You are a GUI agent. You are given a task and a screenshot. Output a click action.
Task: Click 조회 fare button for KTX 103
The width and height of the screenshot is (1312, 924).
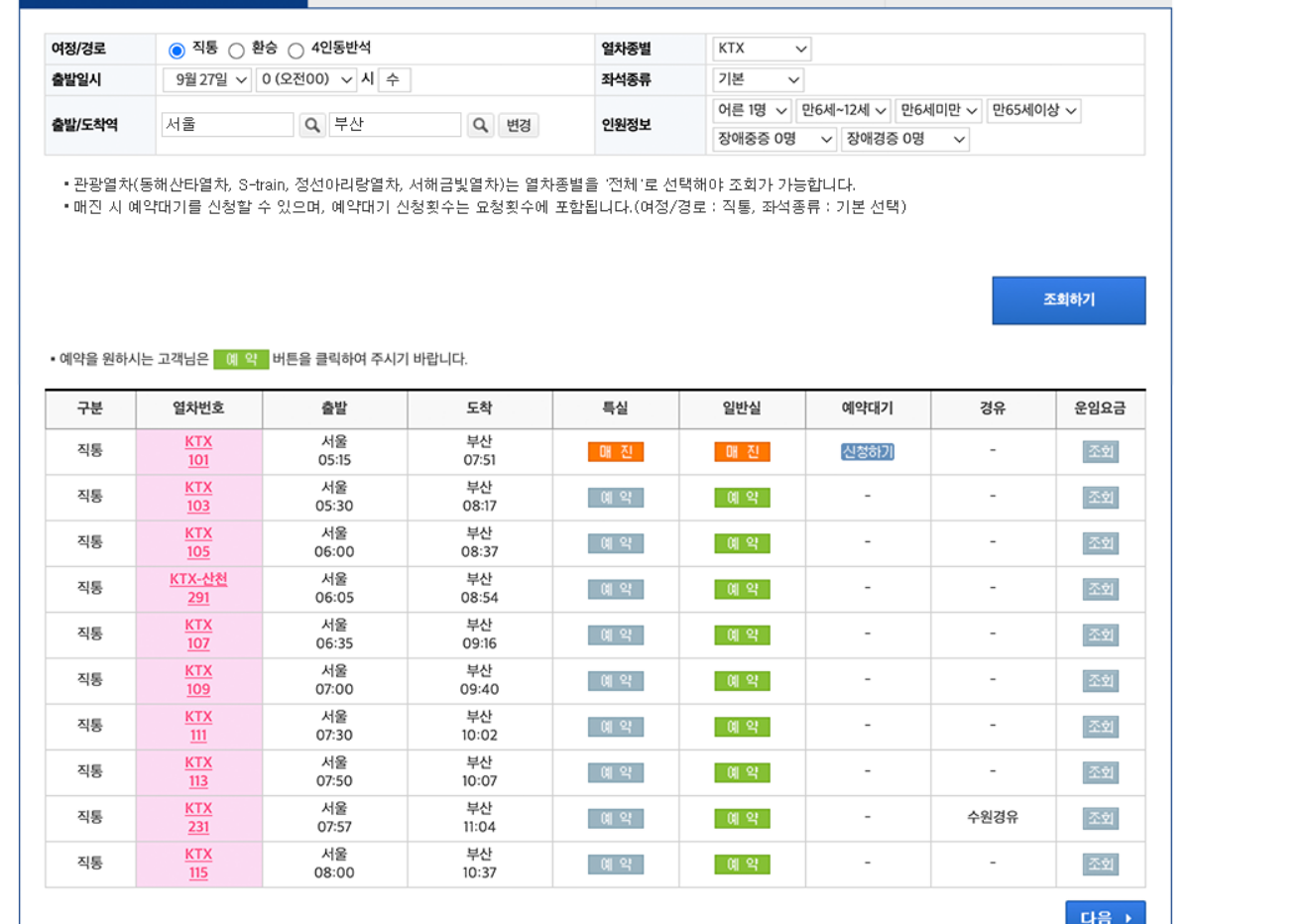tap(1101, 498)
